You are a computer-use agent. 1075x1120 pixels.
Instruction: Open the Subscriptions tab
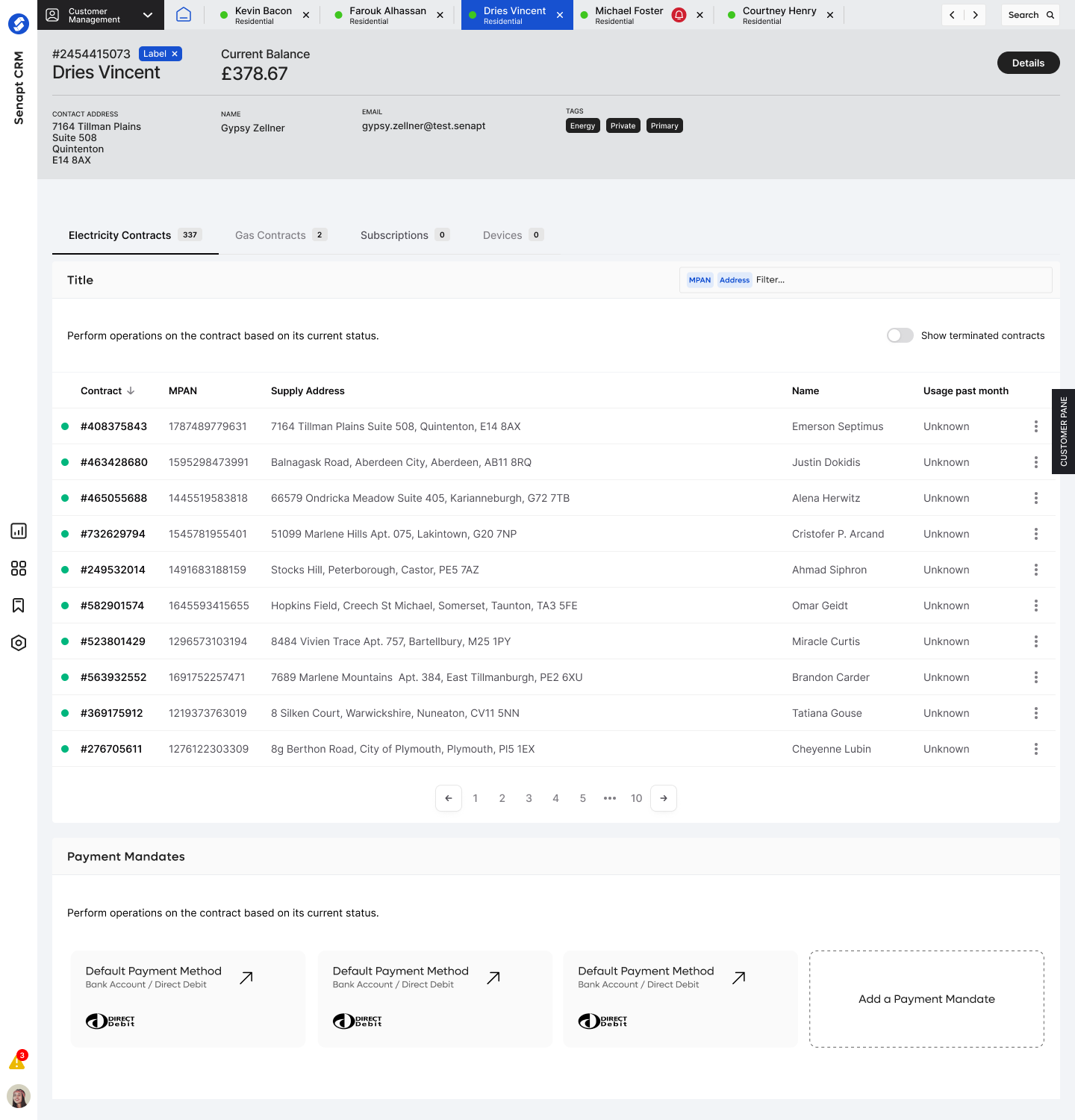(x=394, y=234)
